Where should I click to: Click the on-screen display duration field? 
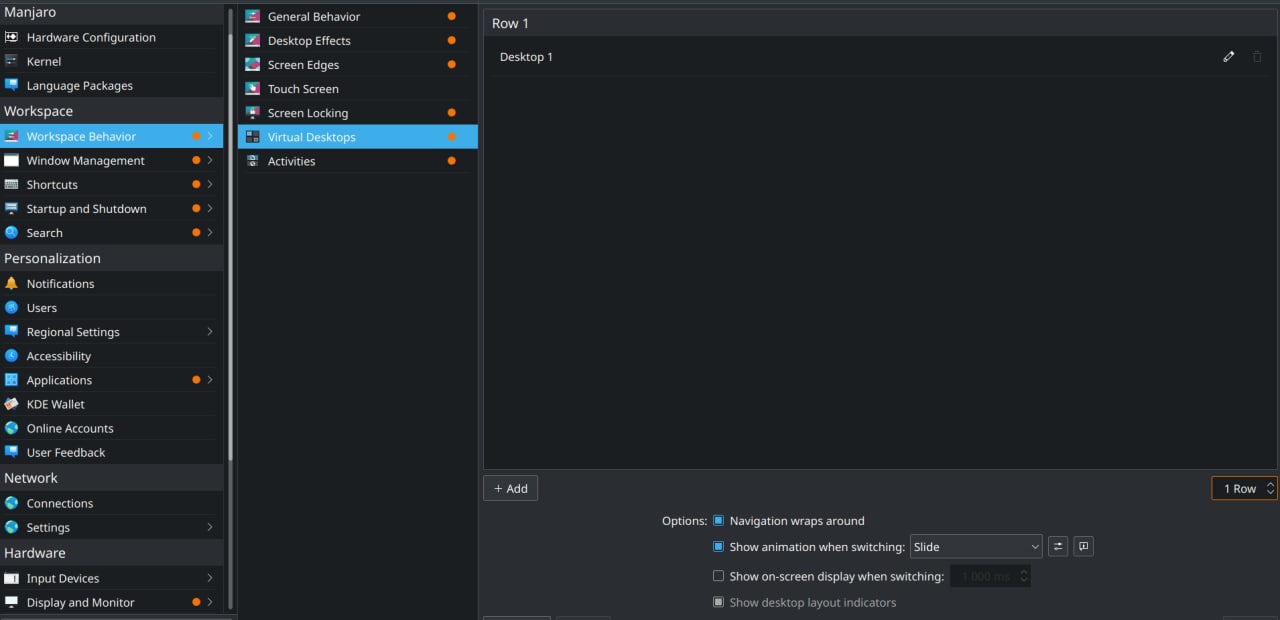(989, 576)
